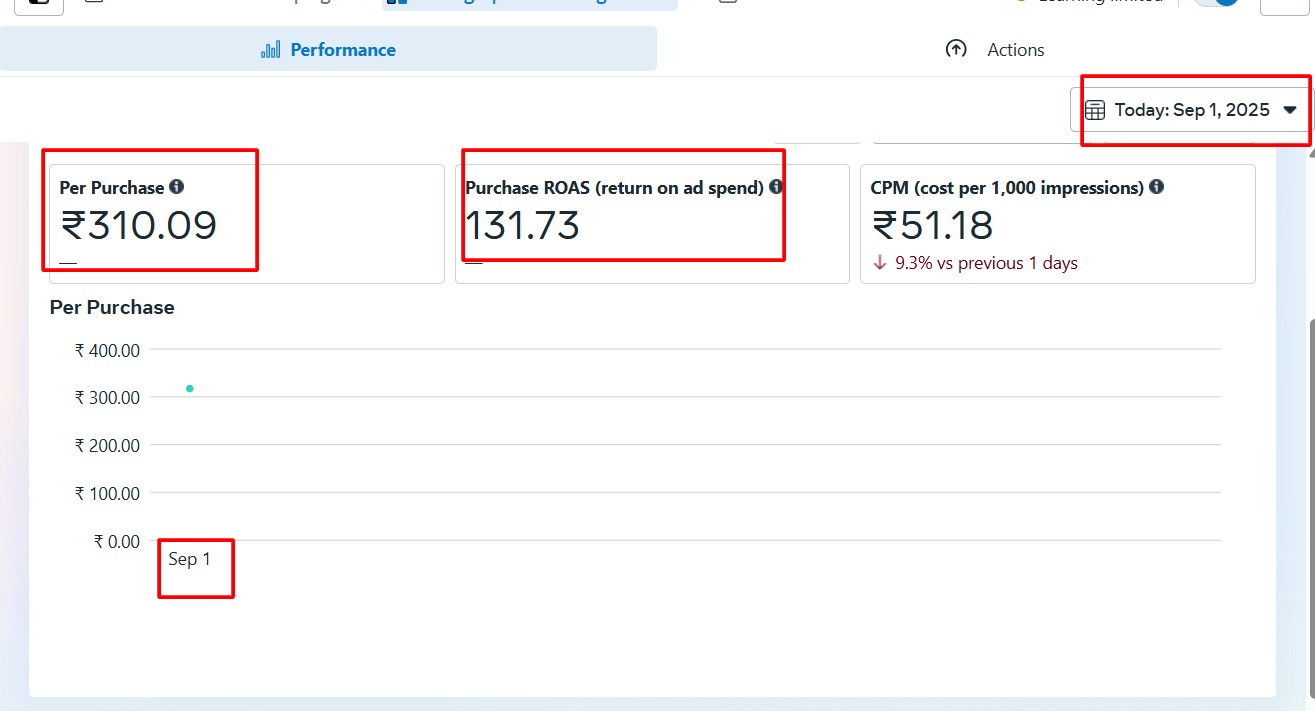The height and width of the screenshot is (711, 1315).
Task: Click the info icon next to Per Purchase
Action: 177,187
